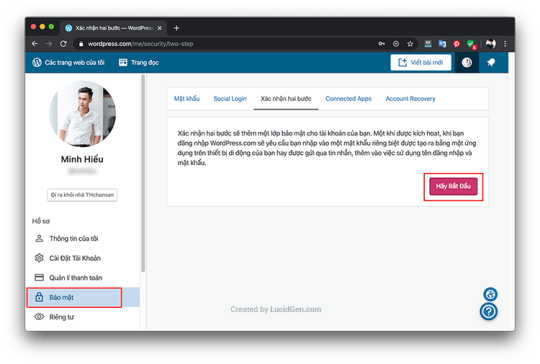
Task: Reload the page with the refresh icon
Action: [63, 44]
